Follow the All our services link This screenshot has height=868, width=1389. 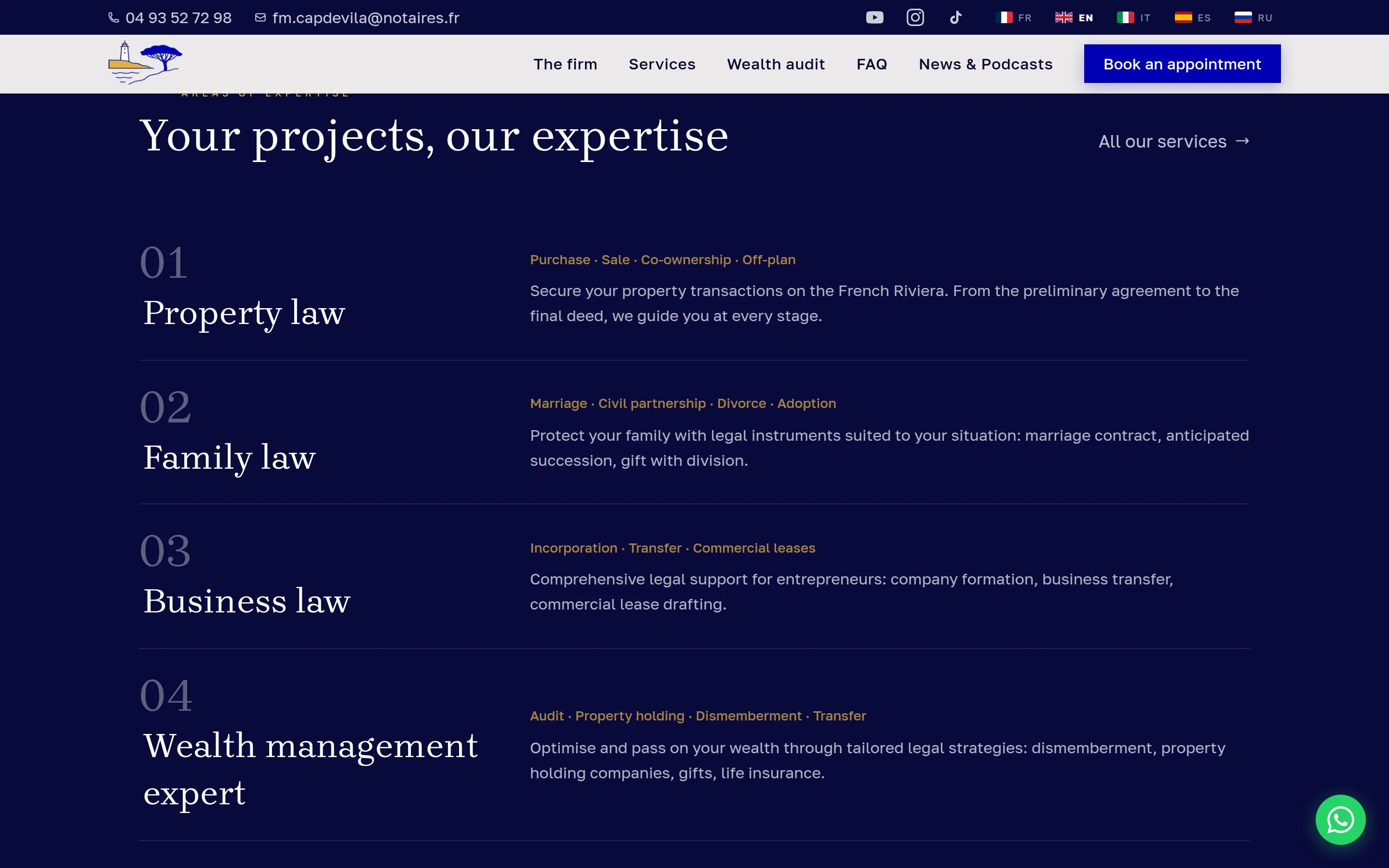pyautogui.click(x=1174, y=141)
